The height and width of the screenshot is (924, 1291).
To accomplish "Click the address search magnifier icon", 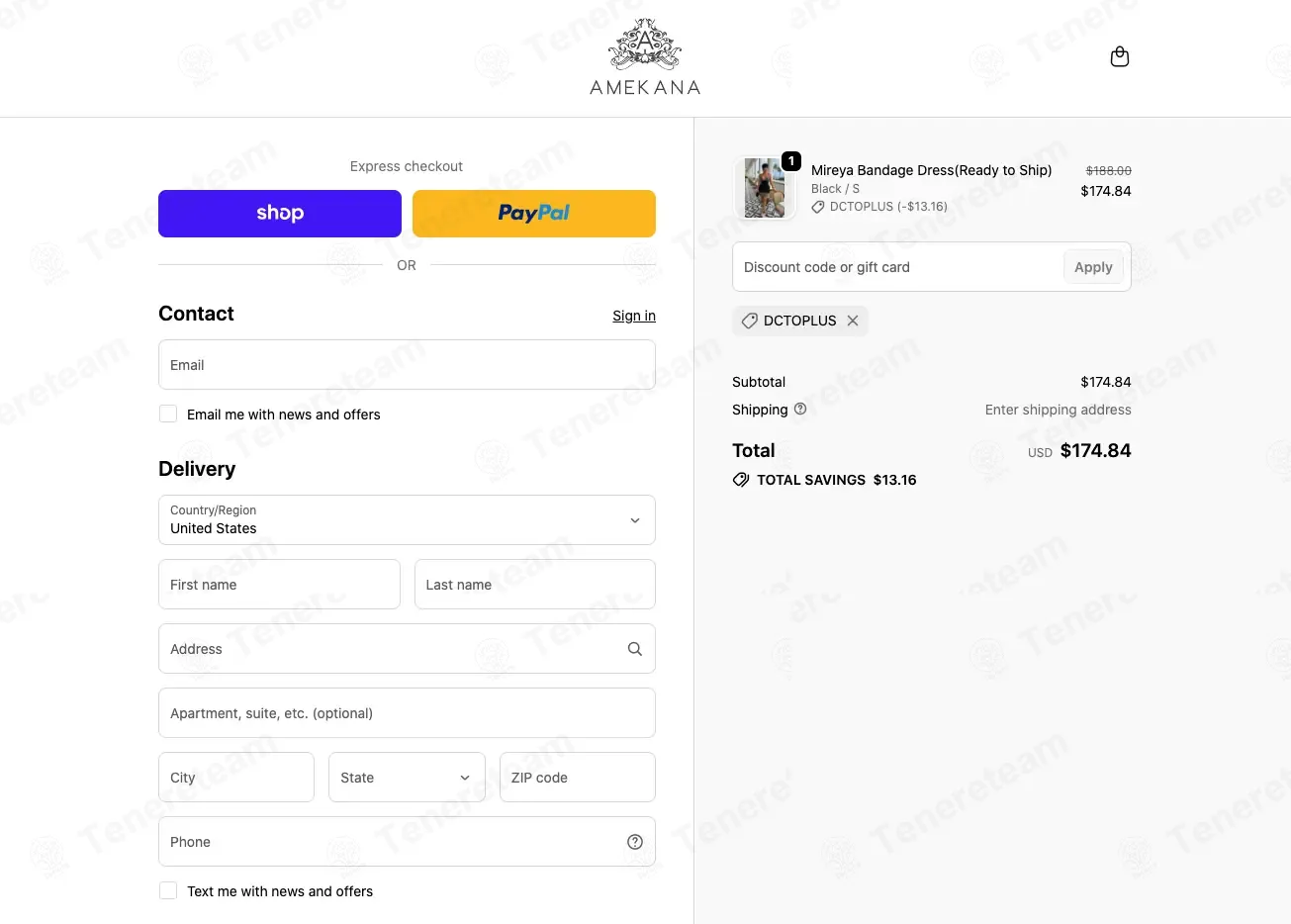I will [635, 649].
